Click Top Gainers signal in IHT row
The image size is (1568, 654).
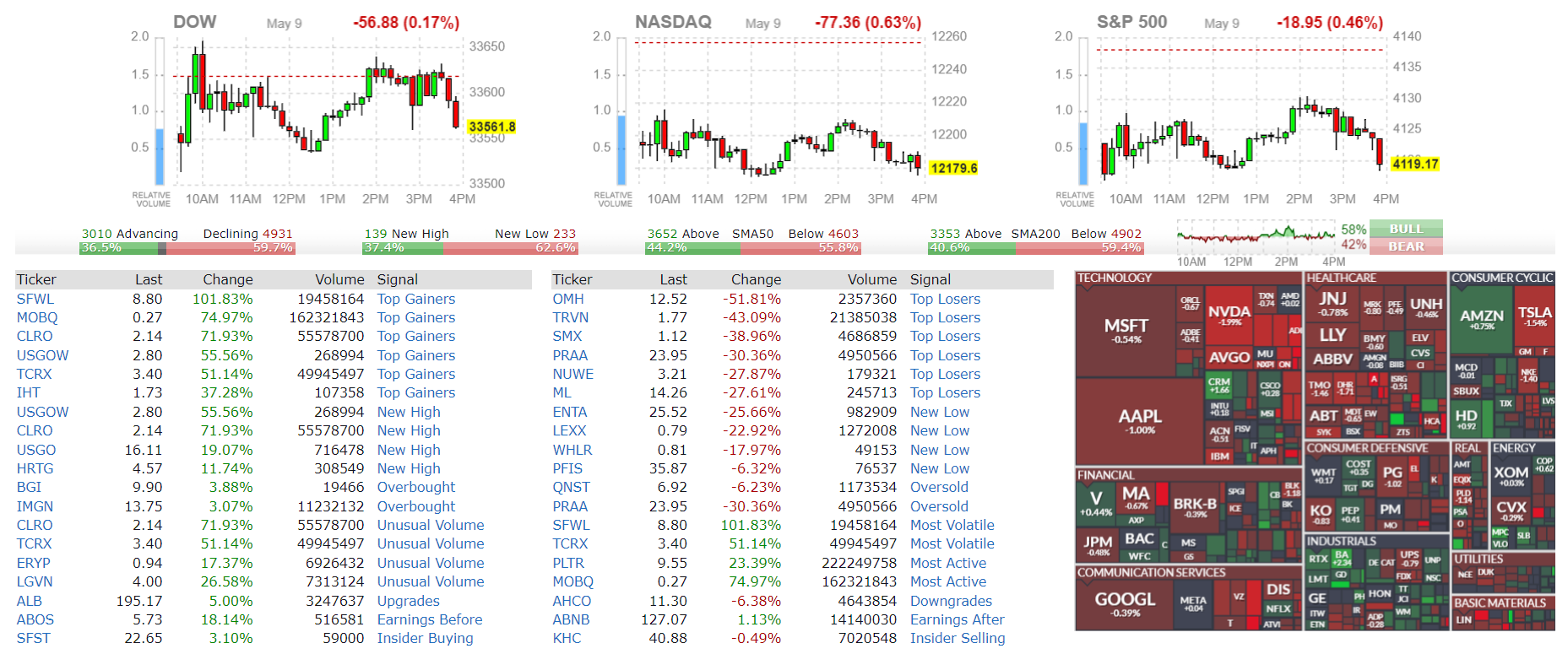click(x=416, y=392)
